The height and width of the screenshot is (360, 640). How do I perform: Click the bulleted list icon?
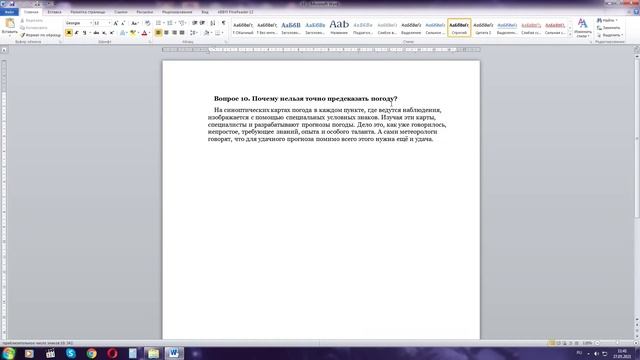click(159, 23)
